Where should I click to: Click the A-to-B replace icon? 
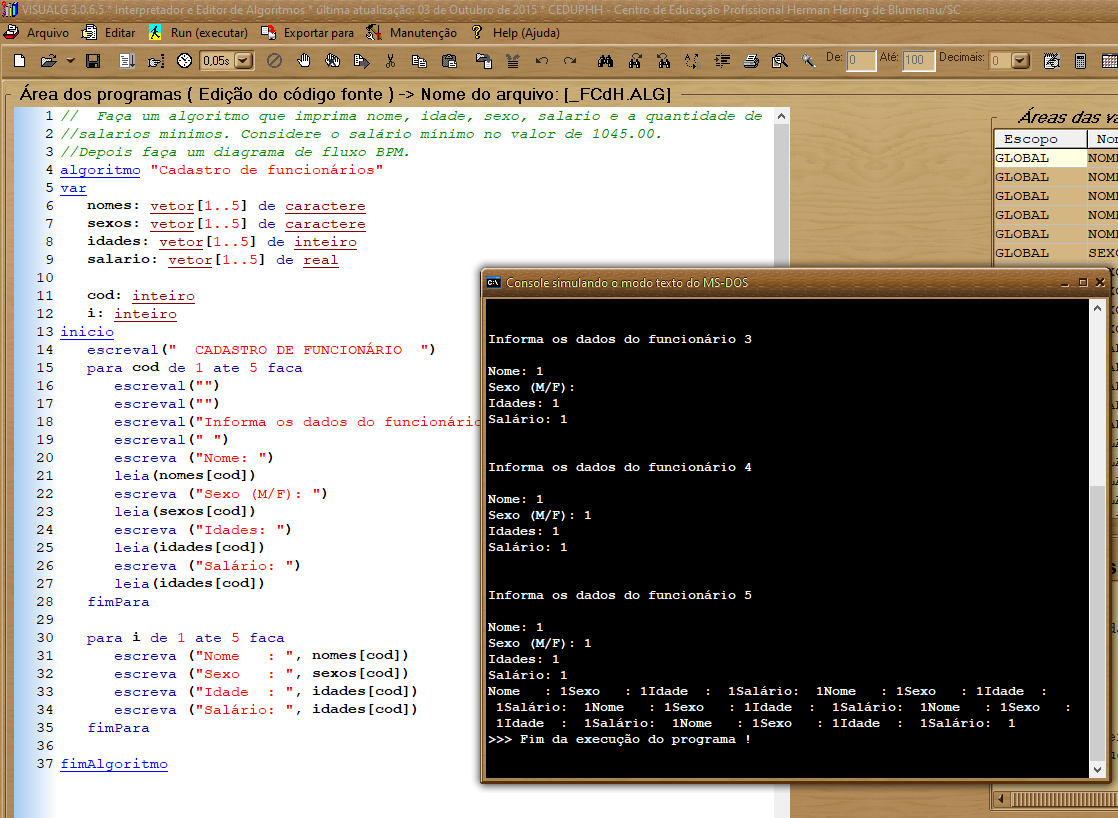pos(692,61)
